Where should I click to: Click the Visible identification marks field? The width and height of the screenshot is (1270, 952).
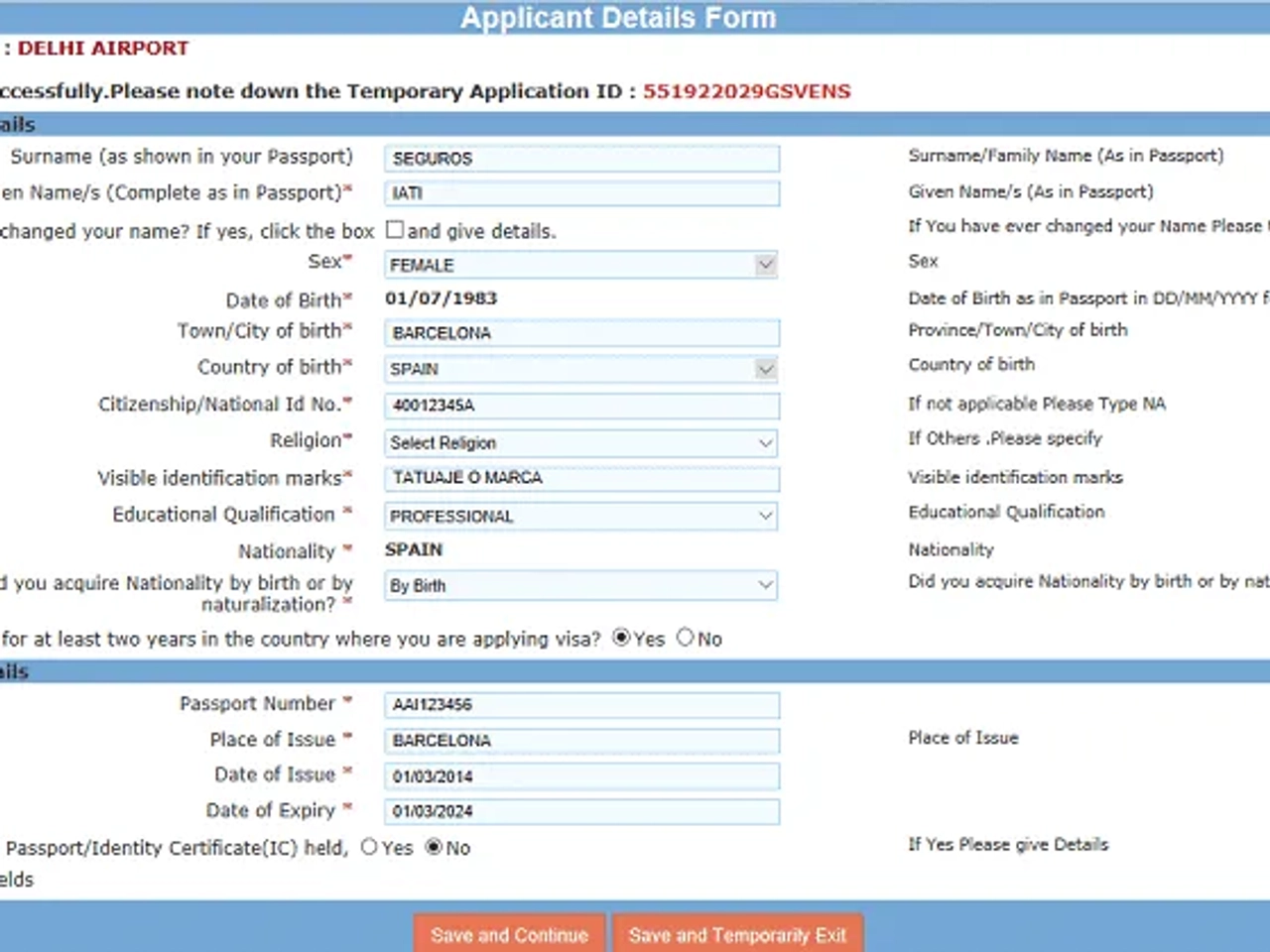coord(581,479)
